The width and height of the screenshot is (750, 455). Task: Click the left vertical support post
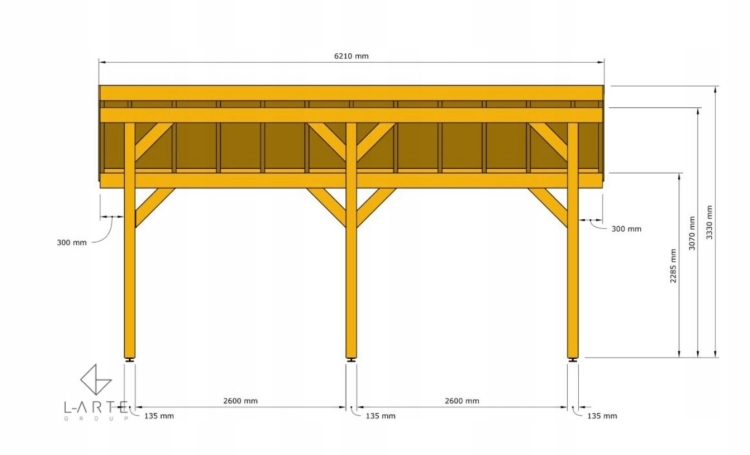tap(130, 241)
